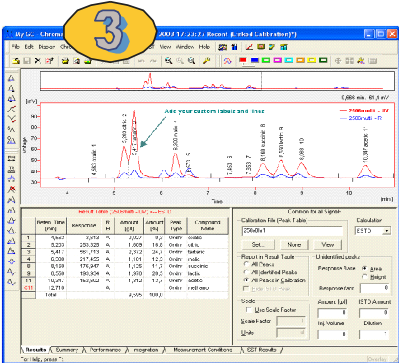Switch to the Integration tab
The image size is (399, 363).
[146, 350]
